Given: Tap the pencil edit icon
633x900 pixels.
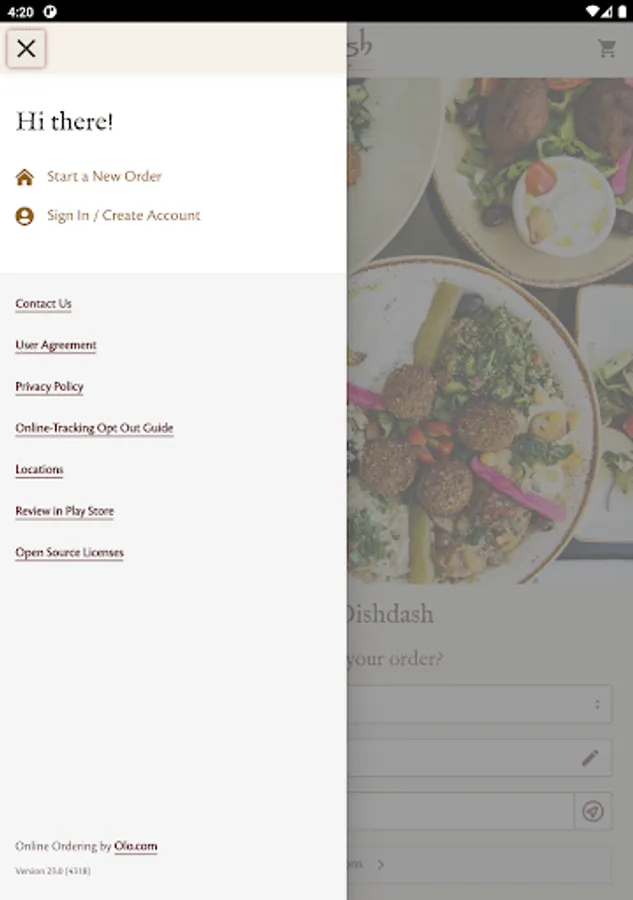Looking at the screenshot, I should 590,758.
